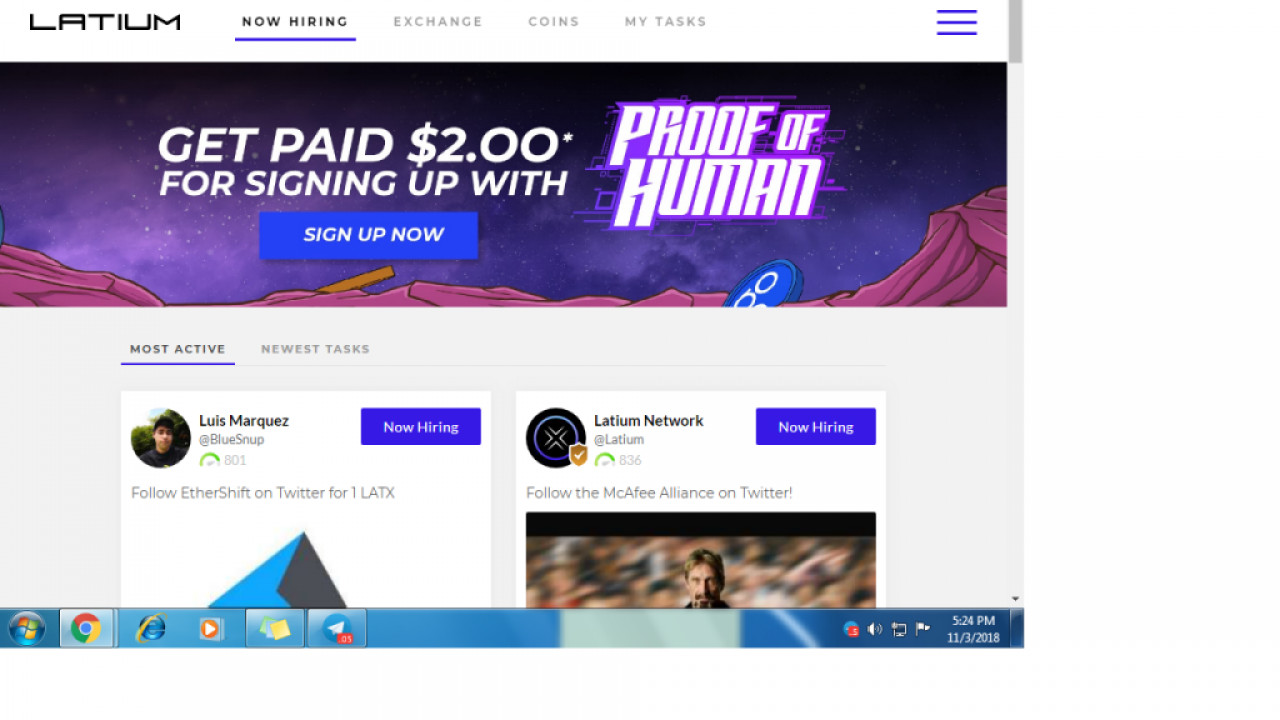Select the Most Active tab
This screenshot has width=1280, height=720.
pos(178,349)
